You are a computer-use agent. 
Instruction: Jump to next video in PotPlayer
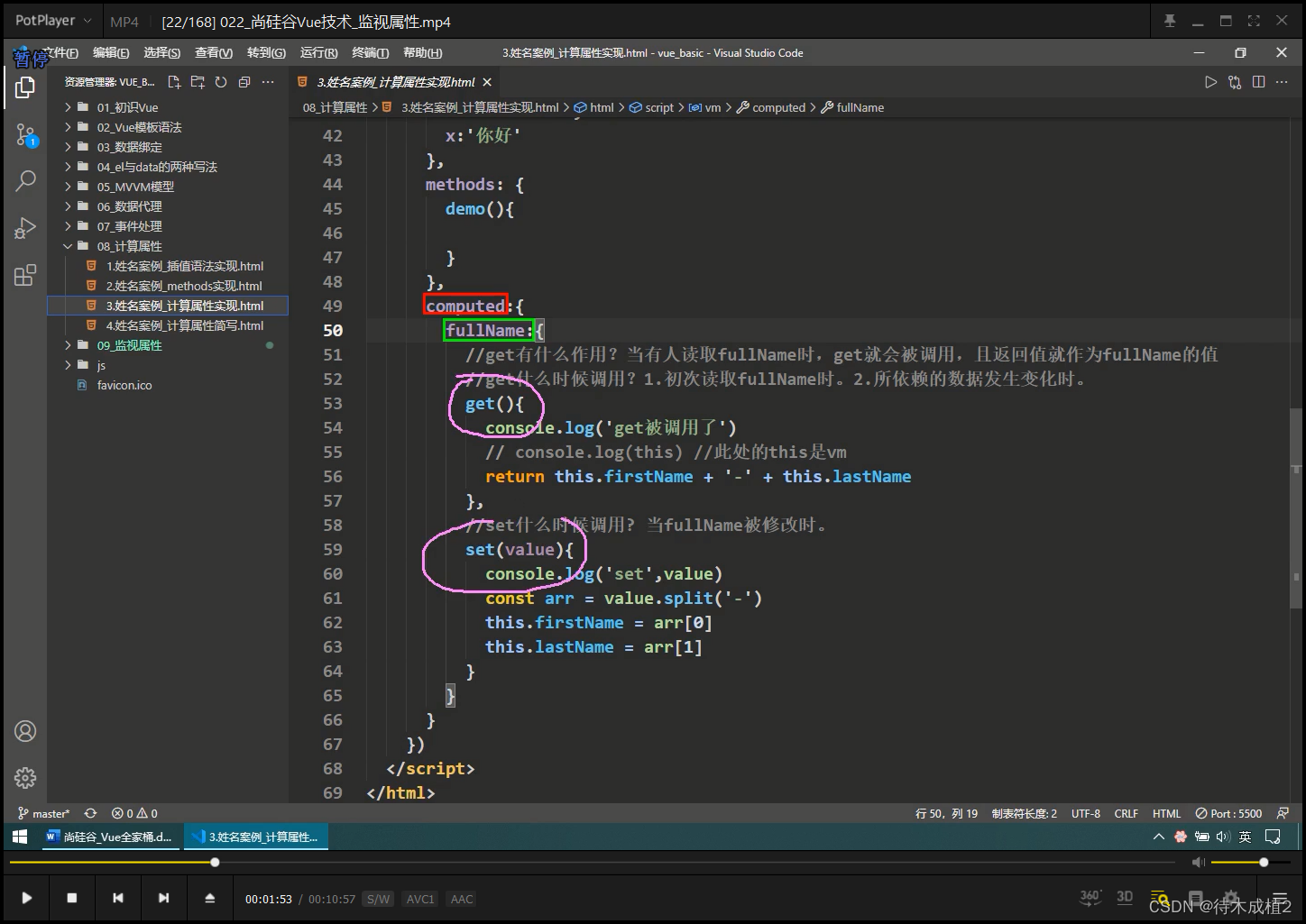(x=163, y=898)
